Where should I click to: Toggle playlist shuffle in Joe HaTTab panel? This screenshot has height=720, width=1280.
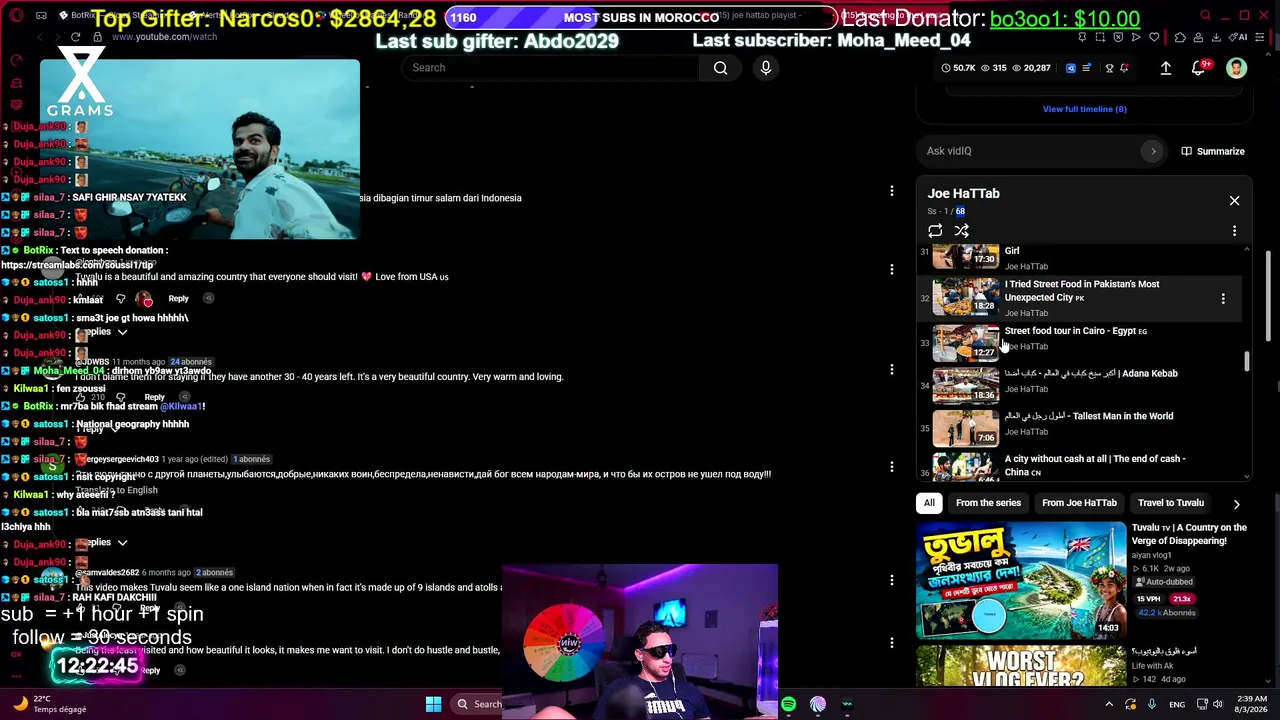[x=962, y=231]
